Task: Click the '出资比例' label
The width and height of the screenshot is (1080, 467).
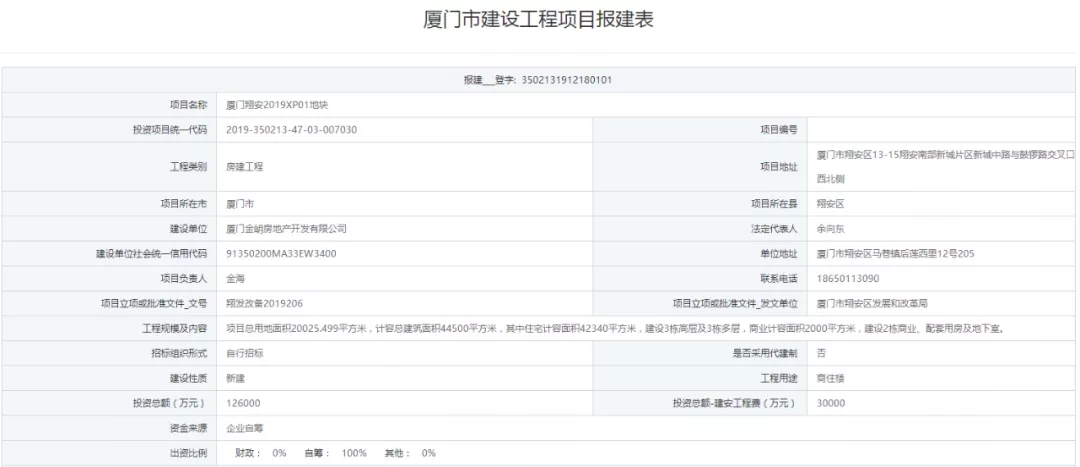Action: pyautogui.click(x=188, y=453)
